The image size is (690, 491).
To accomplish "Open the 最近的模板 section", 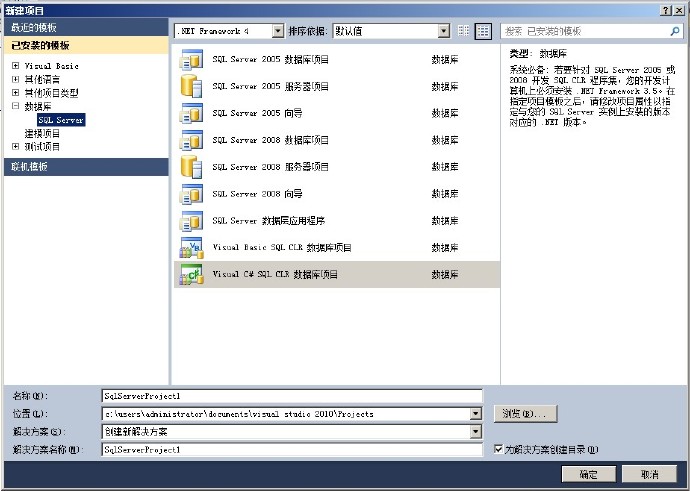I will coord(86,27).
